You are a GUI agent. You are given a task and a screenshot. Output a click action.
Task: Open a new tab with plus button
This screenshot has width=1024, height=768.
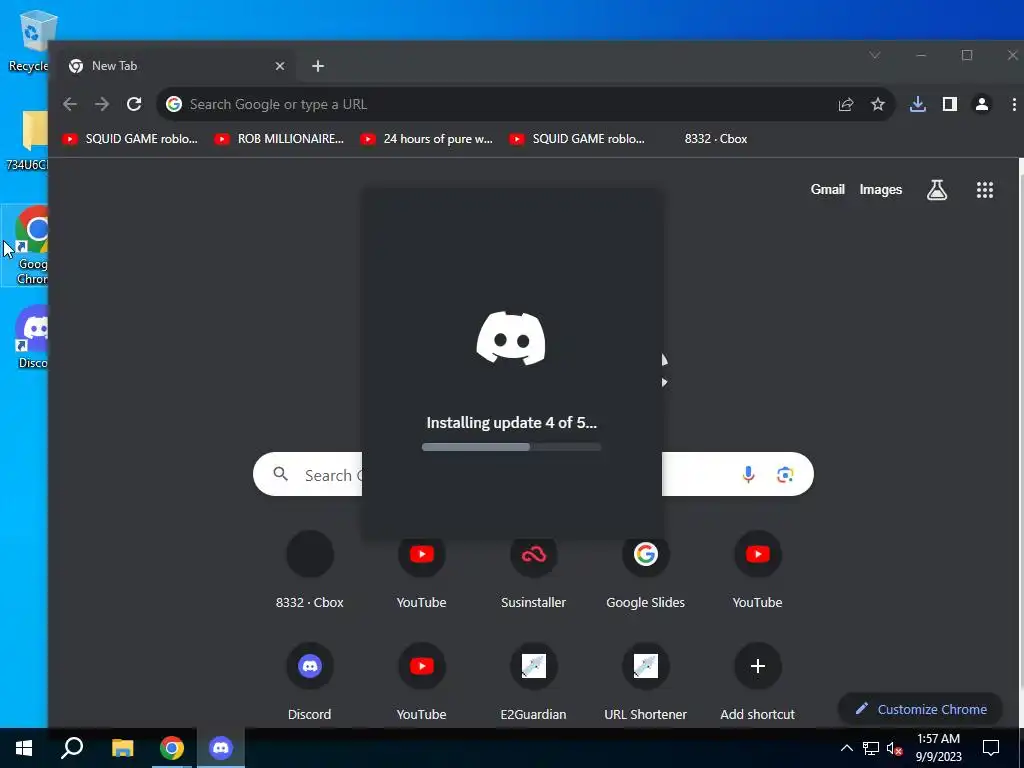[317, 66]
